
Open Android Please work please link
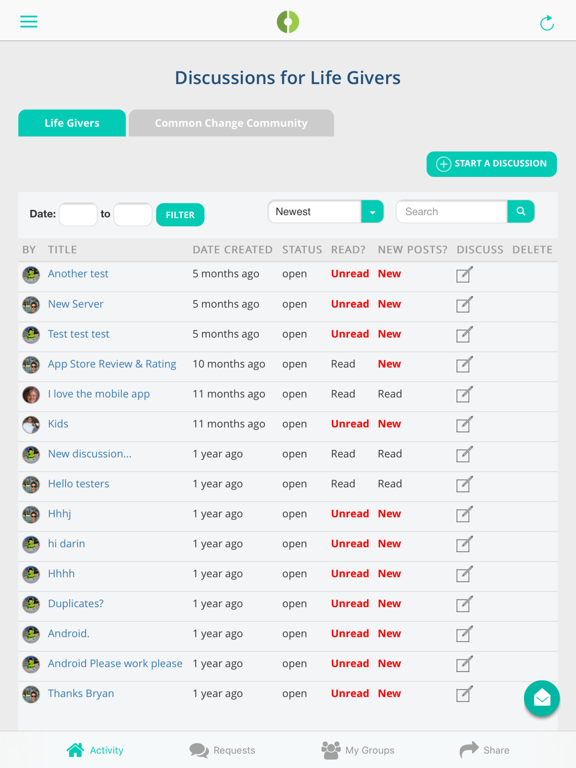[115, 663]
